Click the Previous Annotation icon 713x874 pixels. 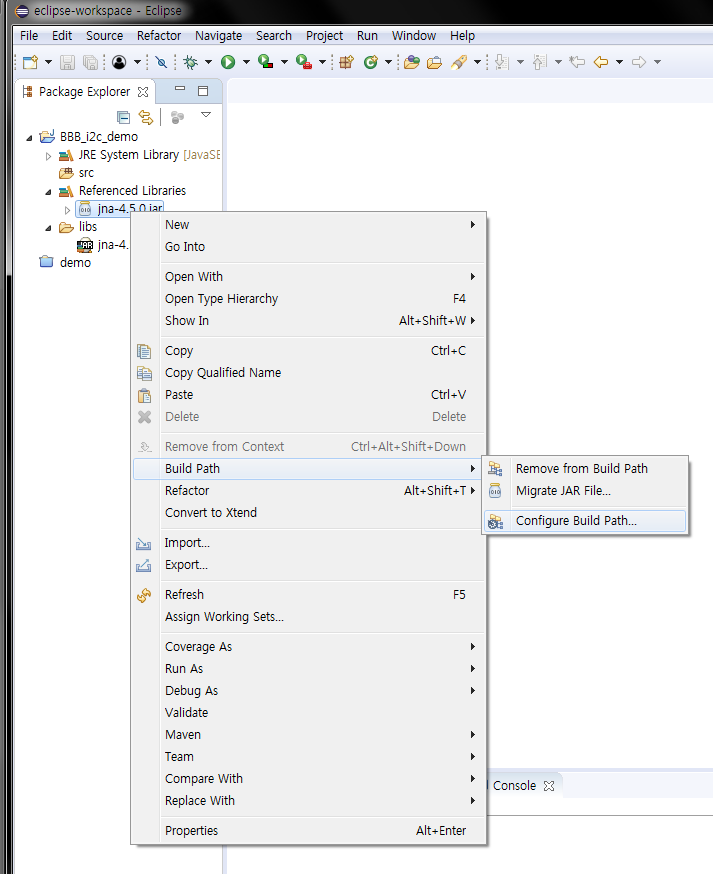(x=540, y=62)
